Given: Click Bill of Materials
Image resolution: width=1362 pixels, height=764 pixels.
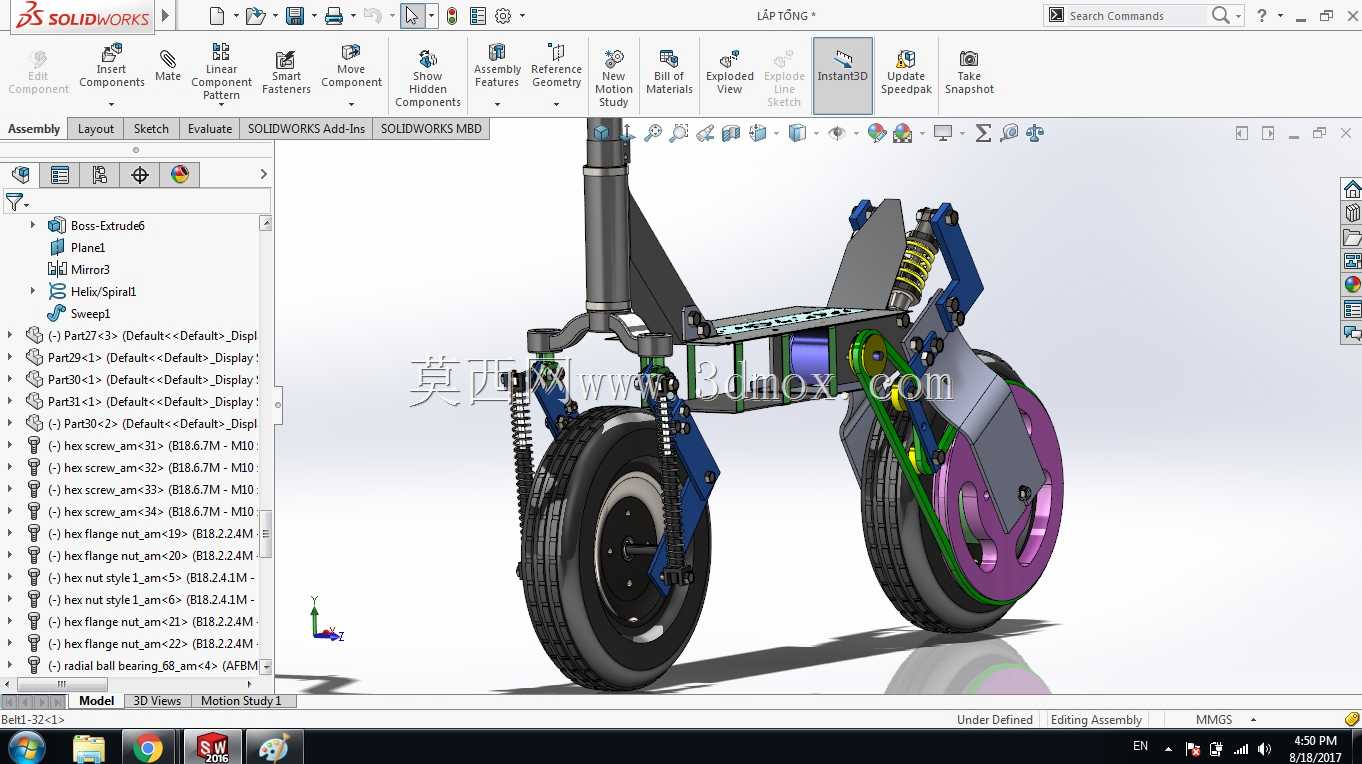Looking at the screenshot, I should [x=669, y=72].
